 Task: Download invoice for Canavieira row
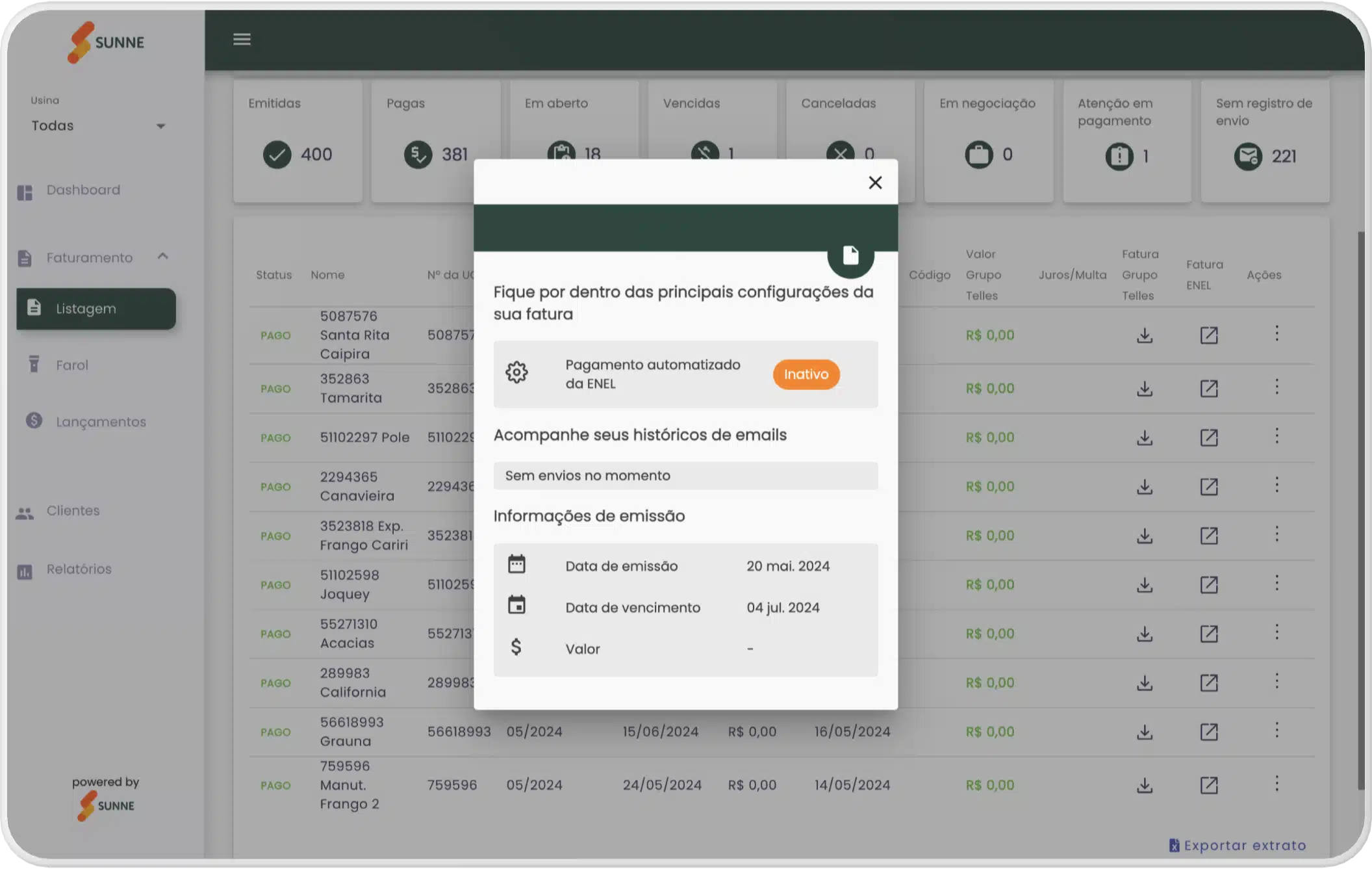pos(1145,487)
